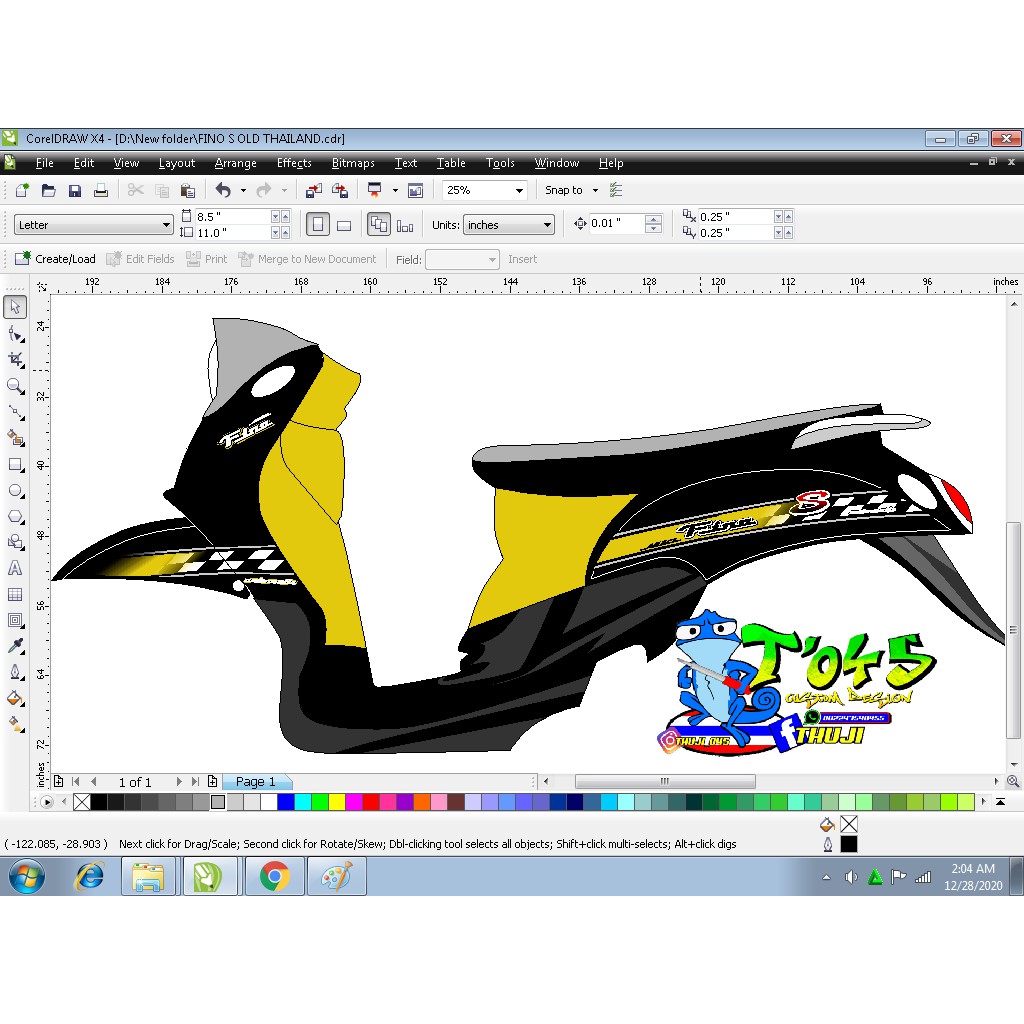Click the New document icon
This screenshot has width=1024, height=1024.
(22, 190)
